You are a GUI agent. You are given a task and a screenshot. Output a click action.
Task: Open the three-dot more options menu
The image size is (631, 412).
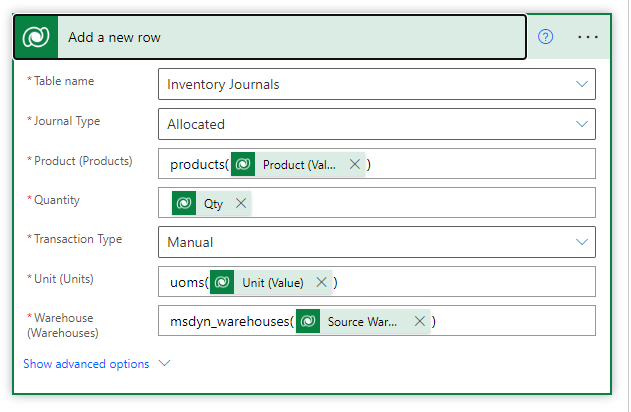click(x=588, y=37)
